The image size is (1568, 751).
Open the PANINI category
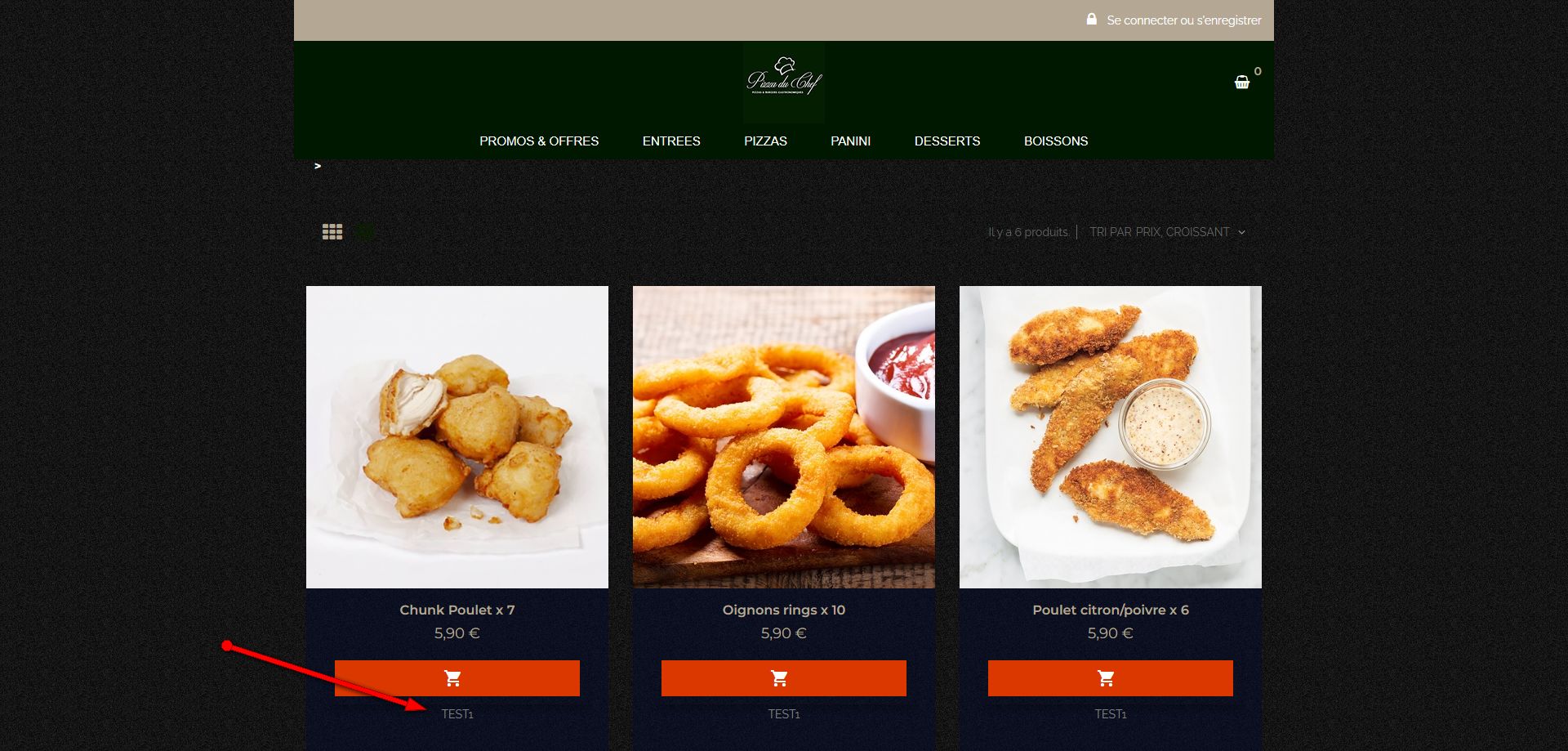[x=850, y=141]
